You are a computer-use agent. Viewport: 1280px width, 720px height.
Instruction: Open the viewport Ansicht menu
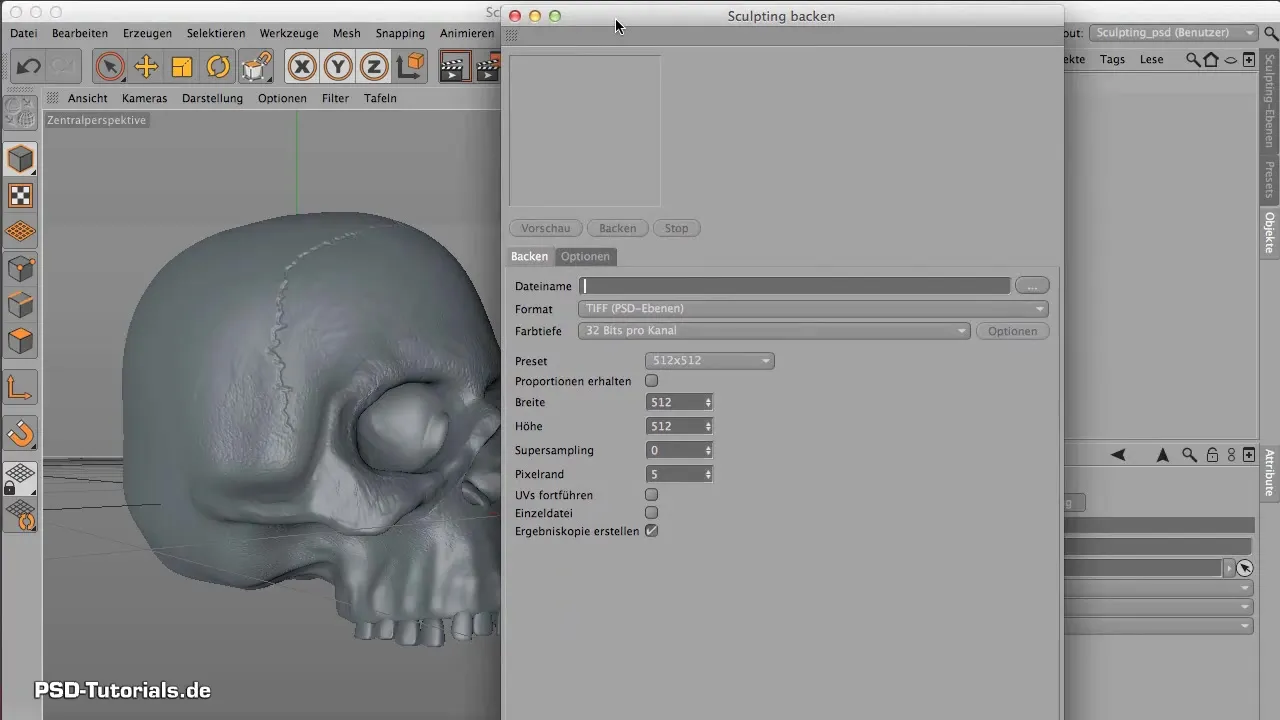click(x=88, y=98)
